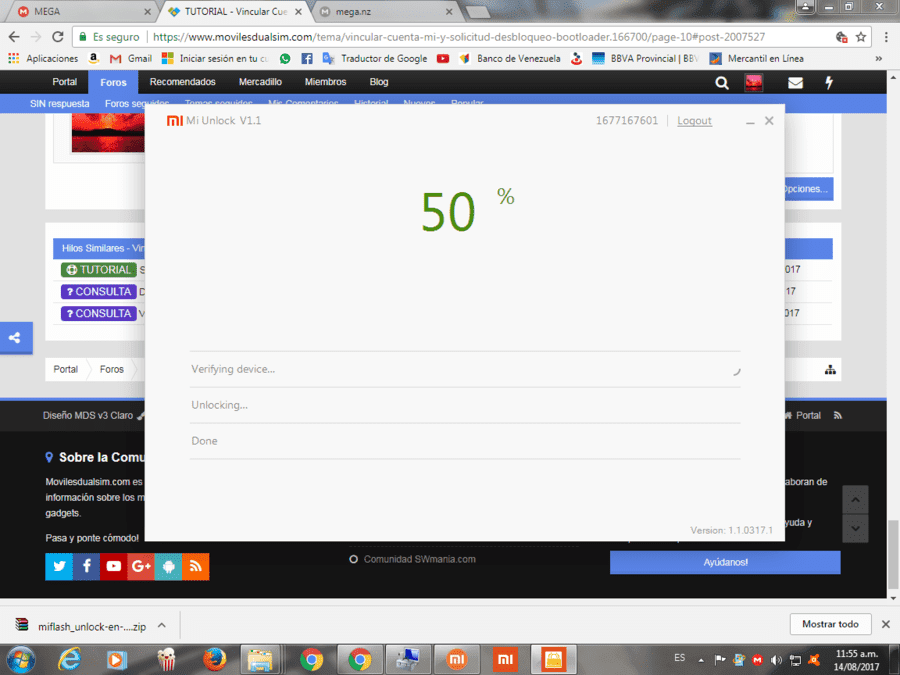This screenshot has width=900, height=675.
Task: Bookmark this page with the star icon
Action: [x=860, y=37]
